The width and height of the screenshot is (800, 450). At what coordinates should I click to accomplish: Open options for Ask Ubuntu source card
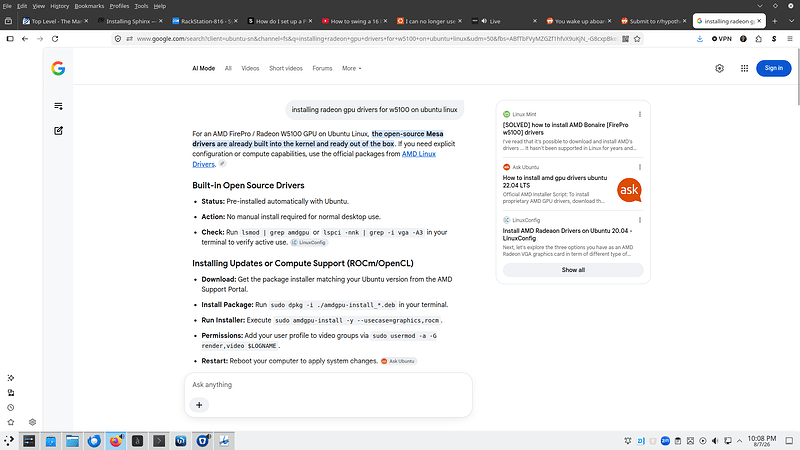click(x=640, y=167)
